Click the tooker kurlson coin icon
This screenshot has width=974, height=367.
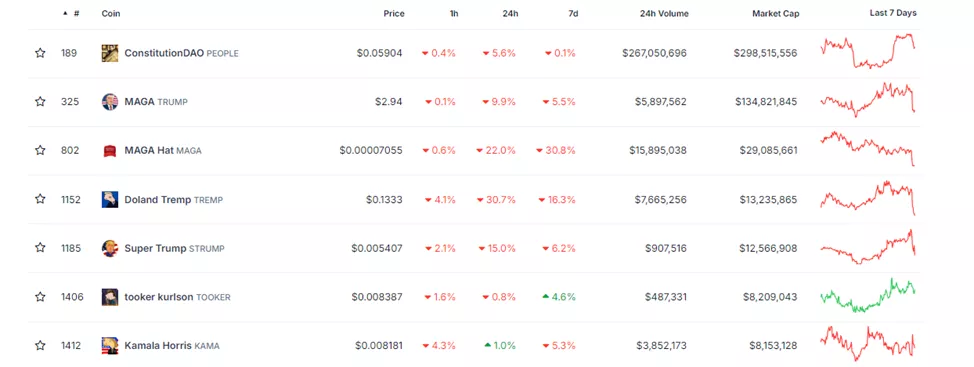tap(110, 297)
